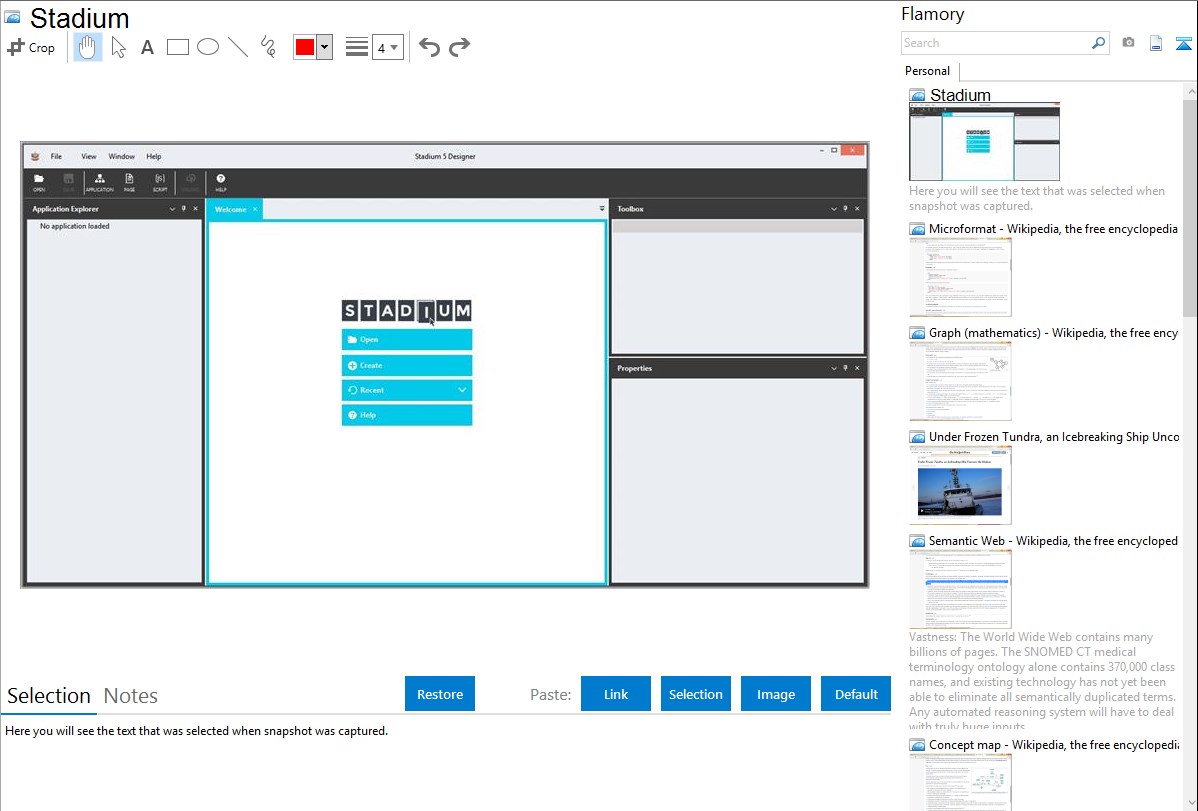Select the freehand scribble tool

point(268,47)
